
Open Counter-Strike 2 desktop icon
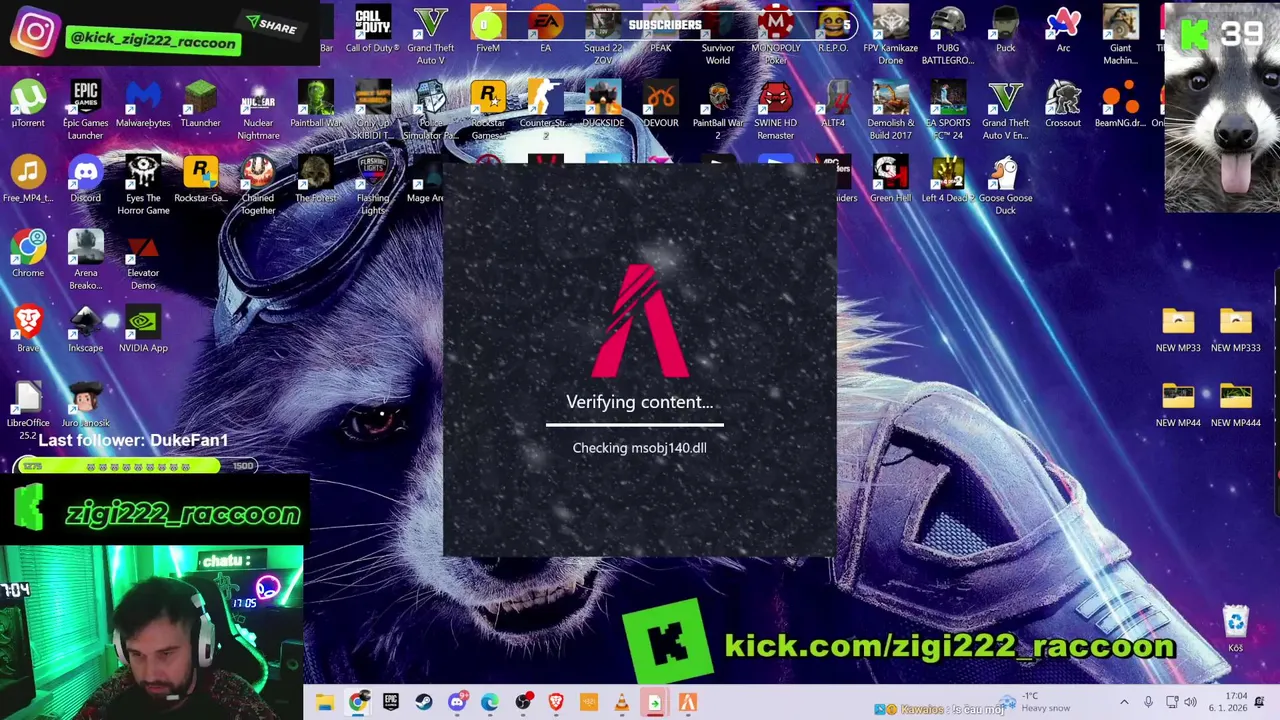coord(545,111)
